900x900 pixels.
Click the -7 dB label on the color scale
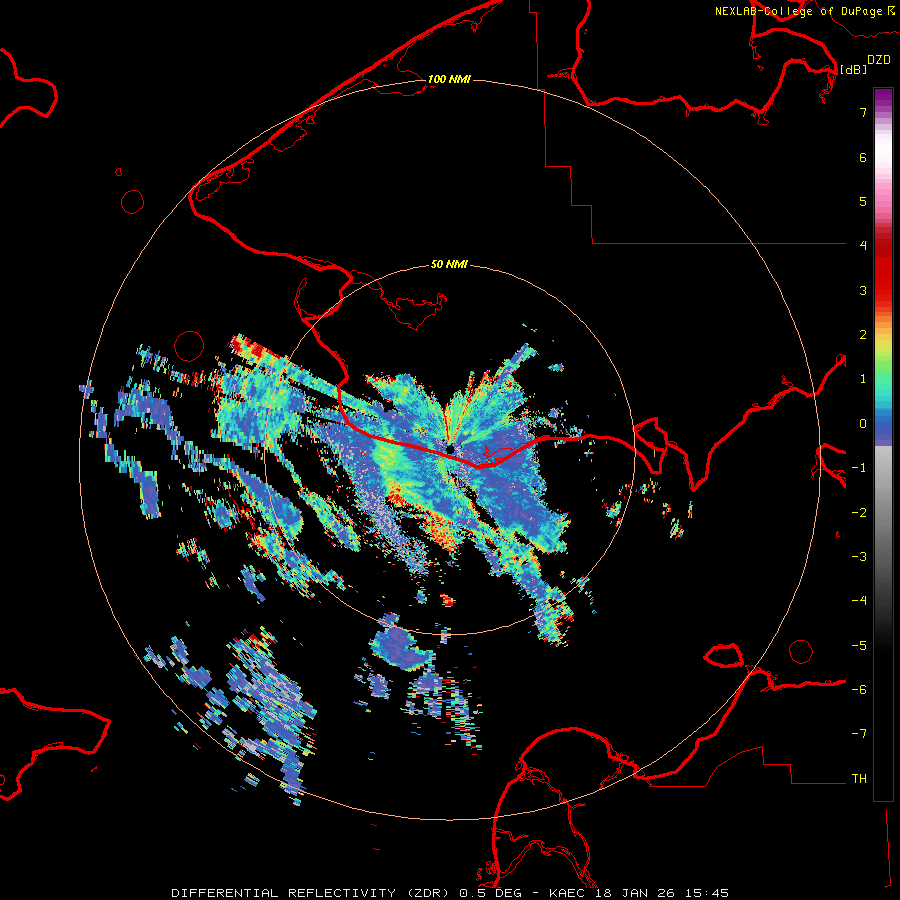point(859,734)
